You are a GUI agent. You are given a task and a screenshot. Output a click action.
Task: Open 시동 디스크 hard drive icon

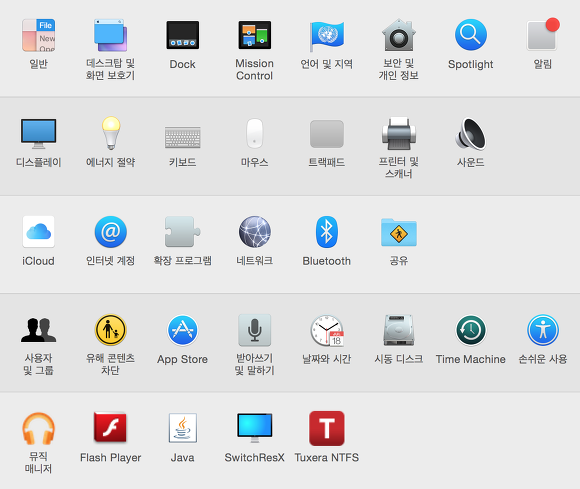tap(399, 330)
